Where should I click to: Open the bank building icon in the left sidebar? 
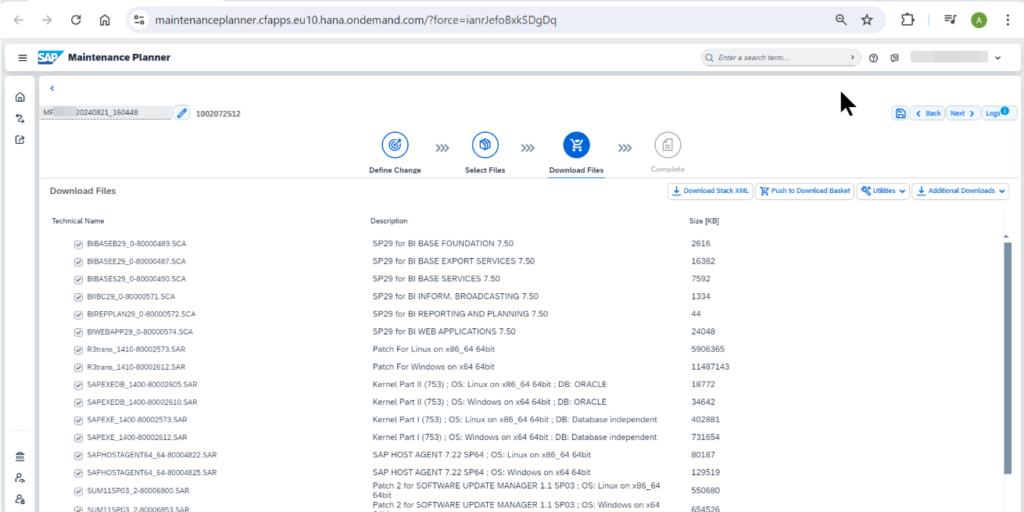coord(20,456)
